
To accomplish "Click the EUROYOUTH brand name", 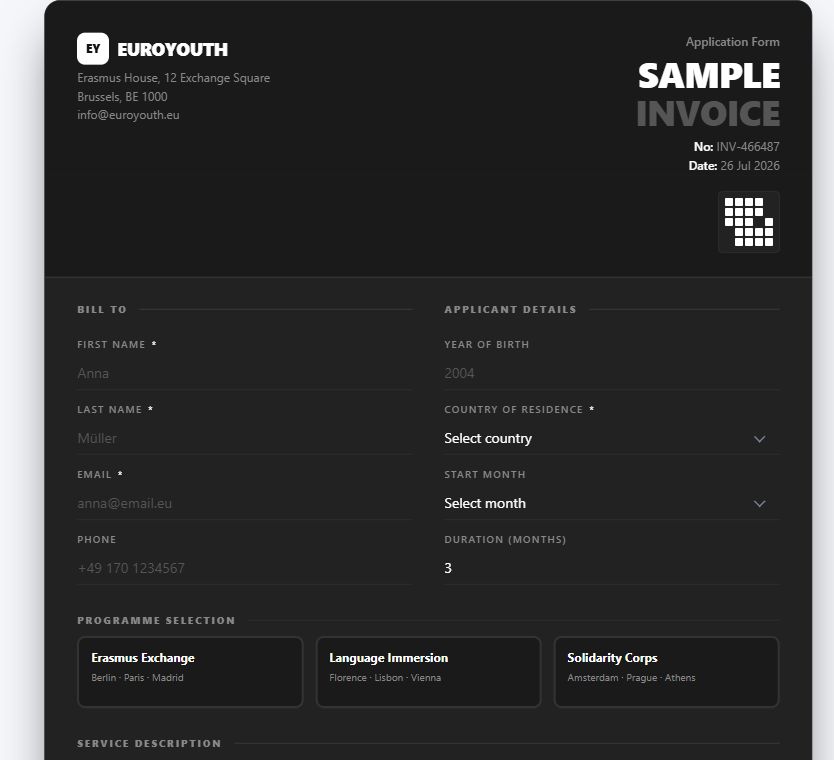I will pyautogui.click(x=172, y=49).
